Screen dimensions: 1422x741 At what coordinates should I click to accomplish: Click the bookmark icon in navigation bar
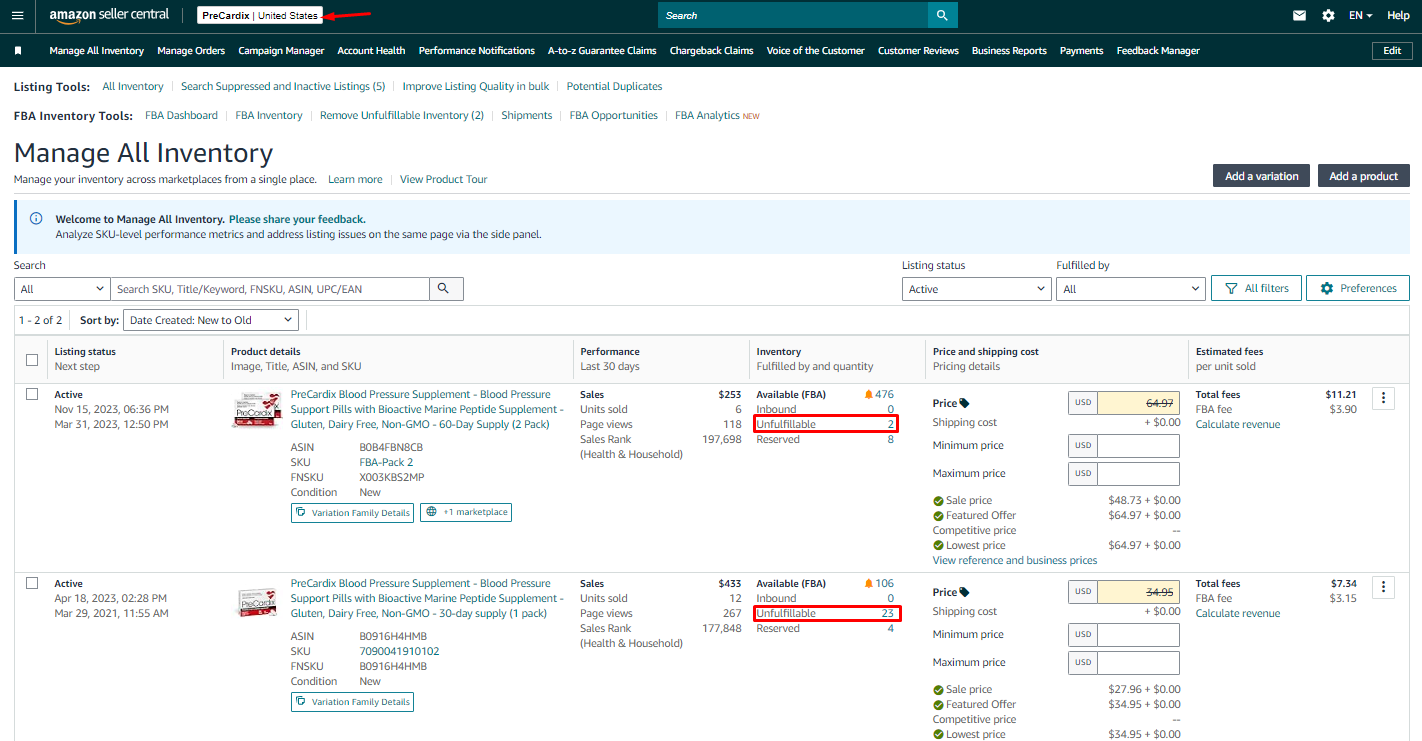click(18, 51)
